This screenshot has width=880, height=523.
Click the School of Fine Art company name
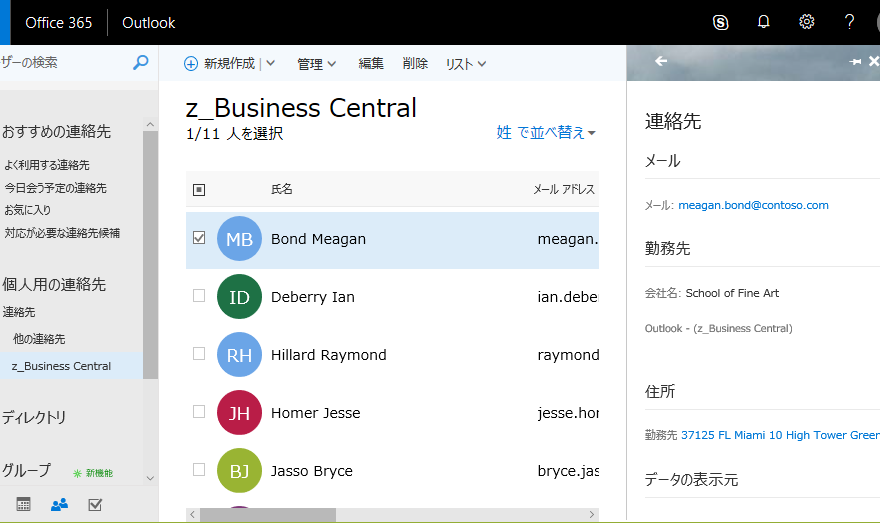coord(732,293)
